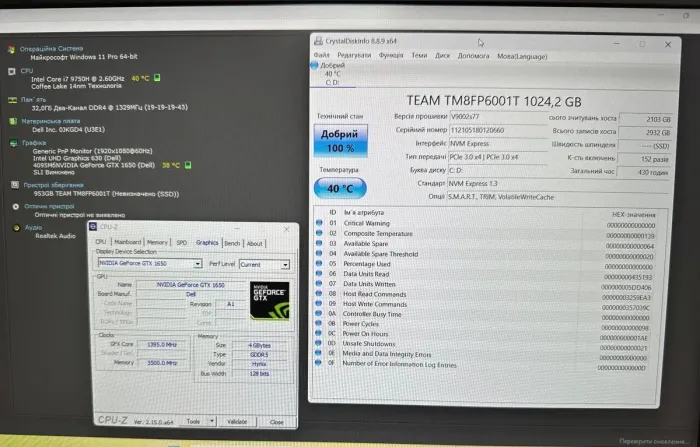
Task: Click the graphics monitor icon in Speccy
Action: point(11,143)
